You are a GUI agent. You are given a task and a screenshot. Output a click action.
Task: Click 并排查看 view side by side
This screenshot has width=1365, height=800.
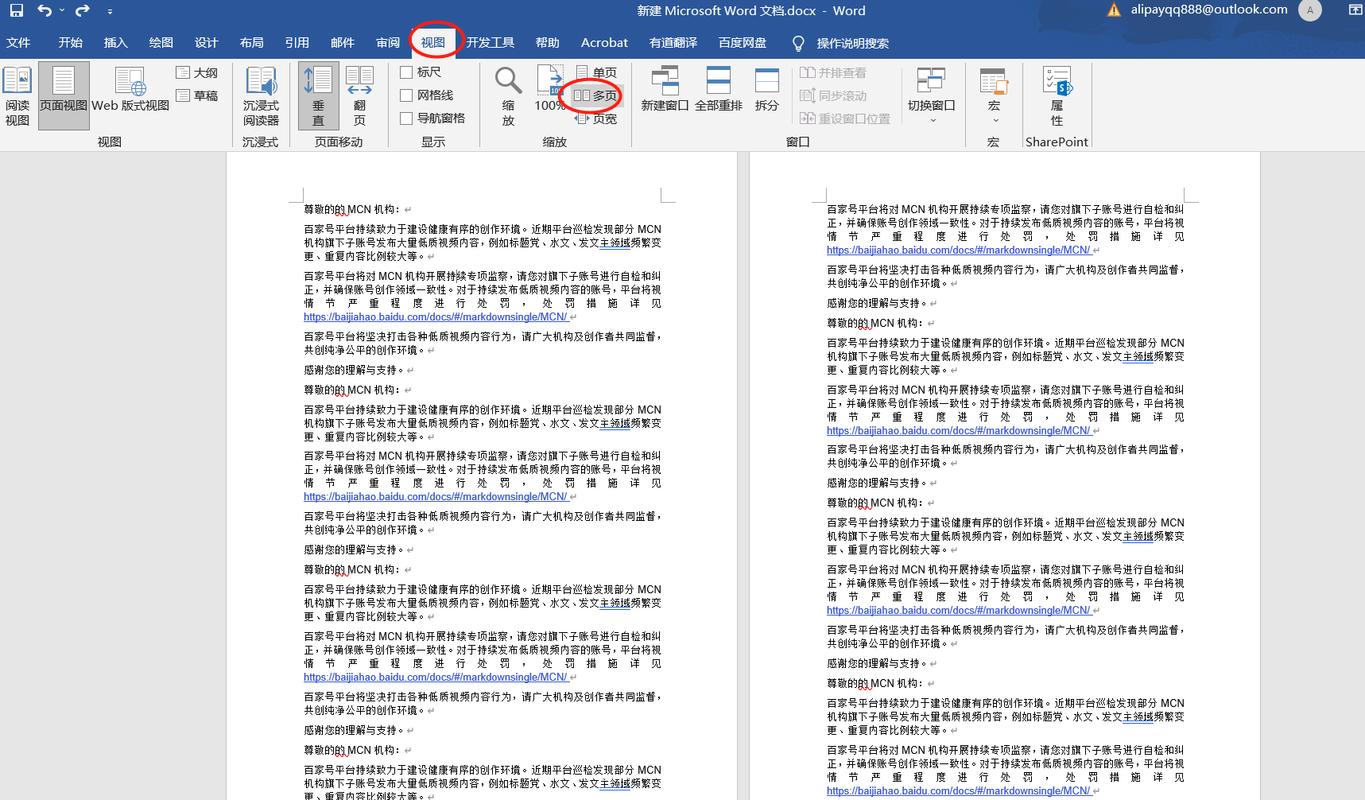point(833,73)
